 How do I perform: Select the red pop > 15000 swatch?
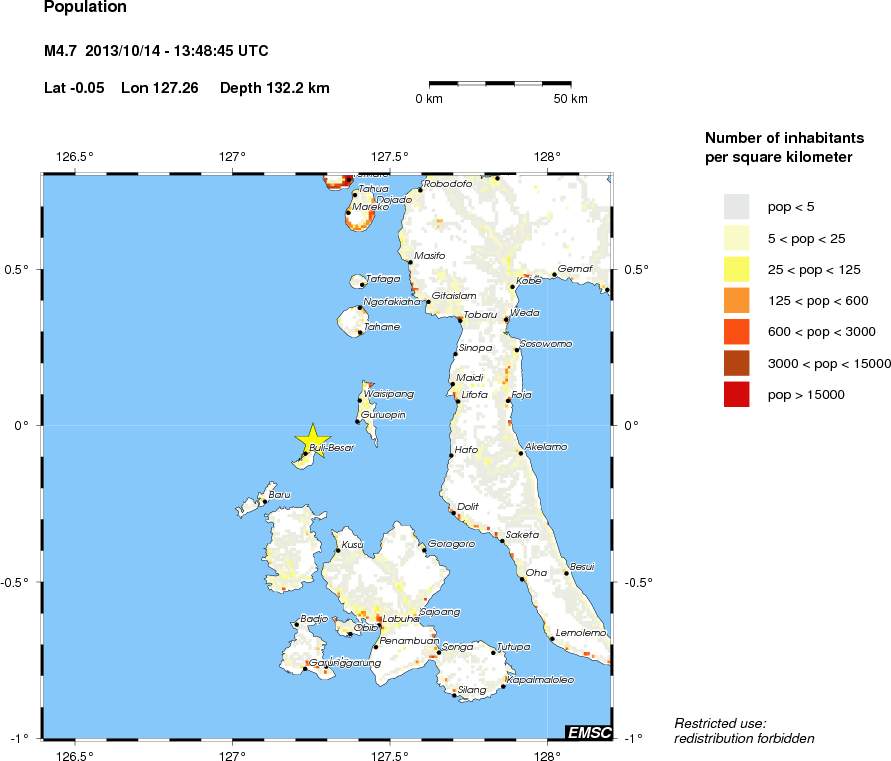[x=736, y=394]
